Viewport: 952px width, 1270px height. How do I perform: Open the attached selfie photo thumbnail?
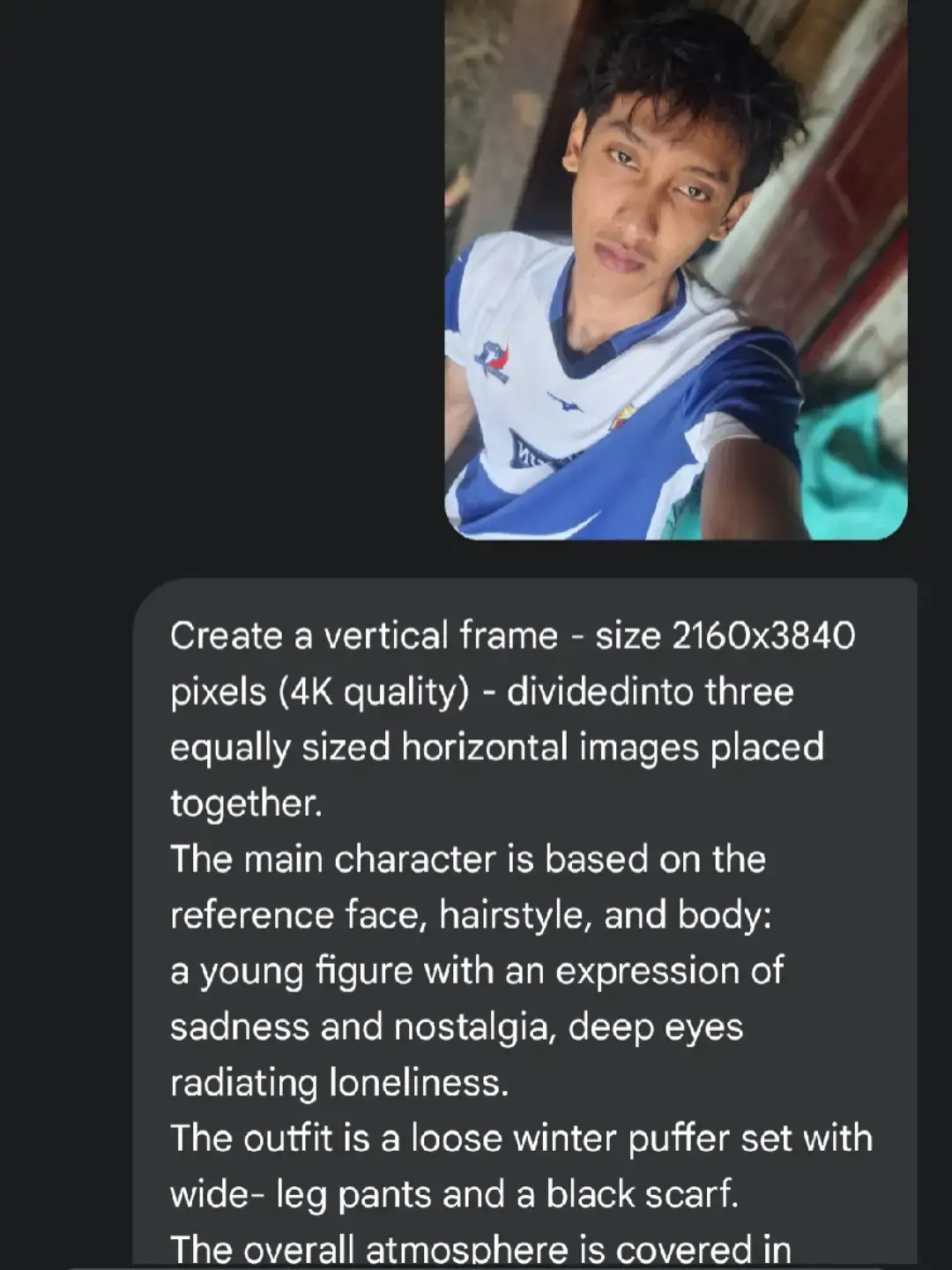[676, 269]
